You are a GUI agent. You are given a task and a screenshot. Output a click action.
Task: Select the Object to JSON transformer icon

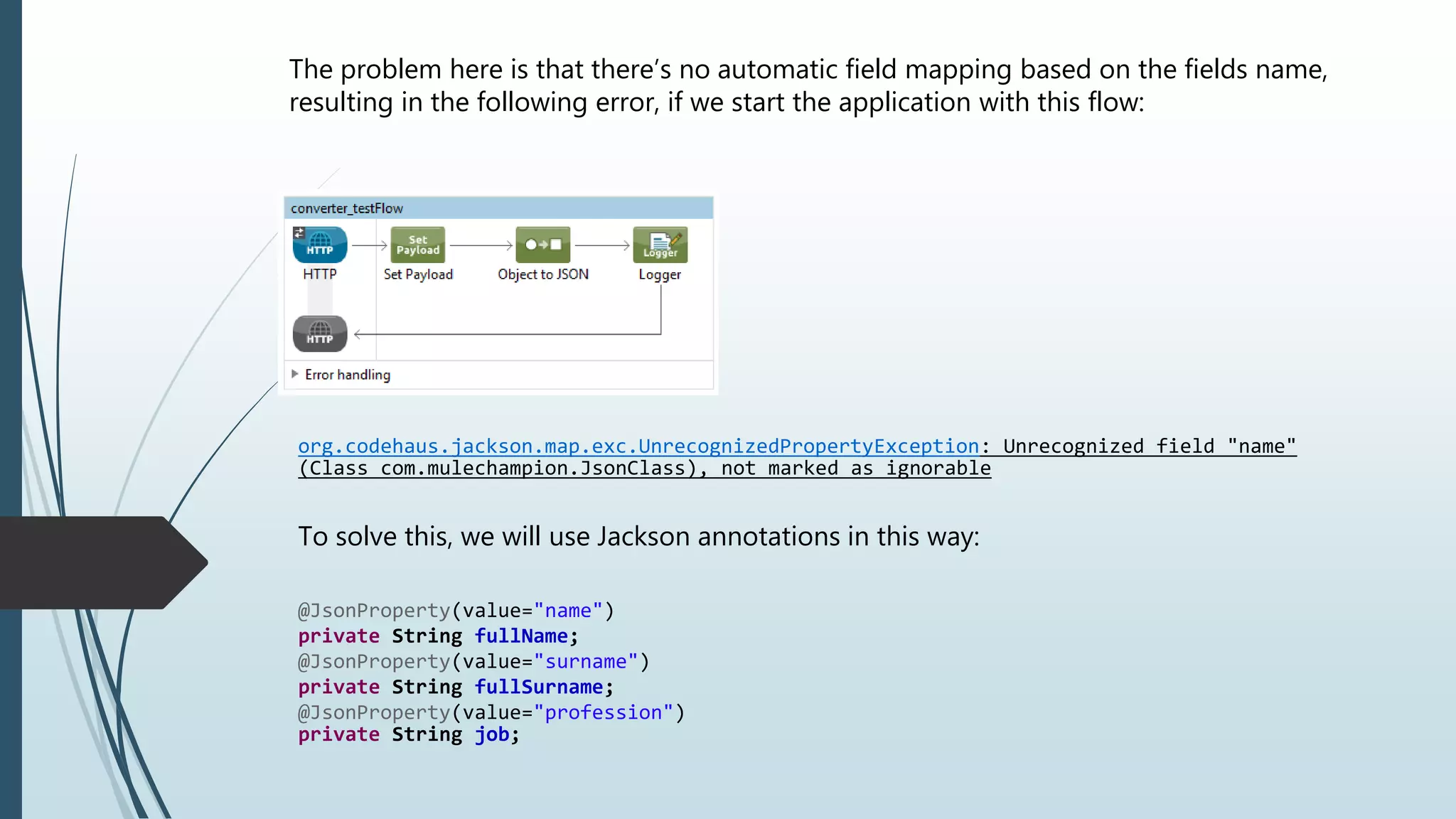click(x=543, y=245)
